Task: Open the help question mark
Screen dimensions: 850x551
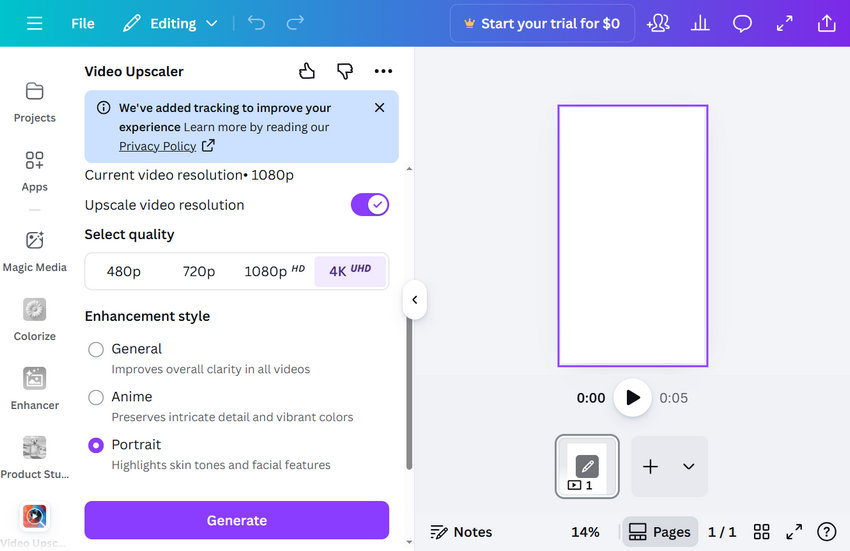Action: [827, 532]
